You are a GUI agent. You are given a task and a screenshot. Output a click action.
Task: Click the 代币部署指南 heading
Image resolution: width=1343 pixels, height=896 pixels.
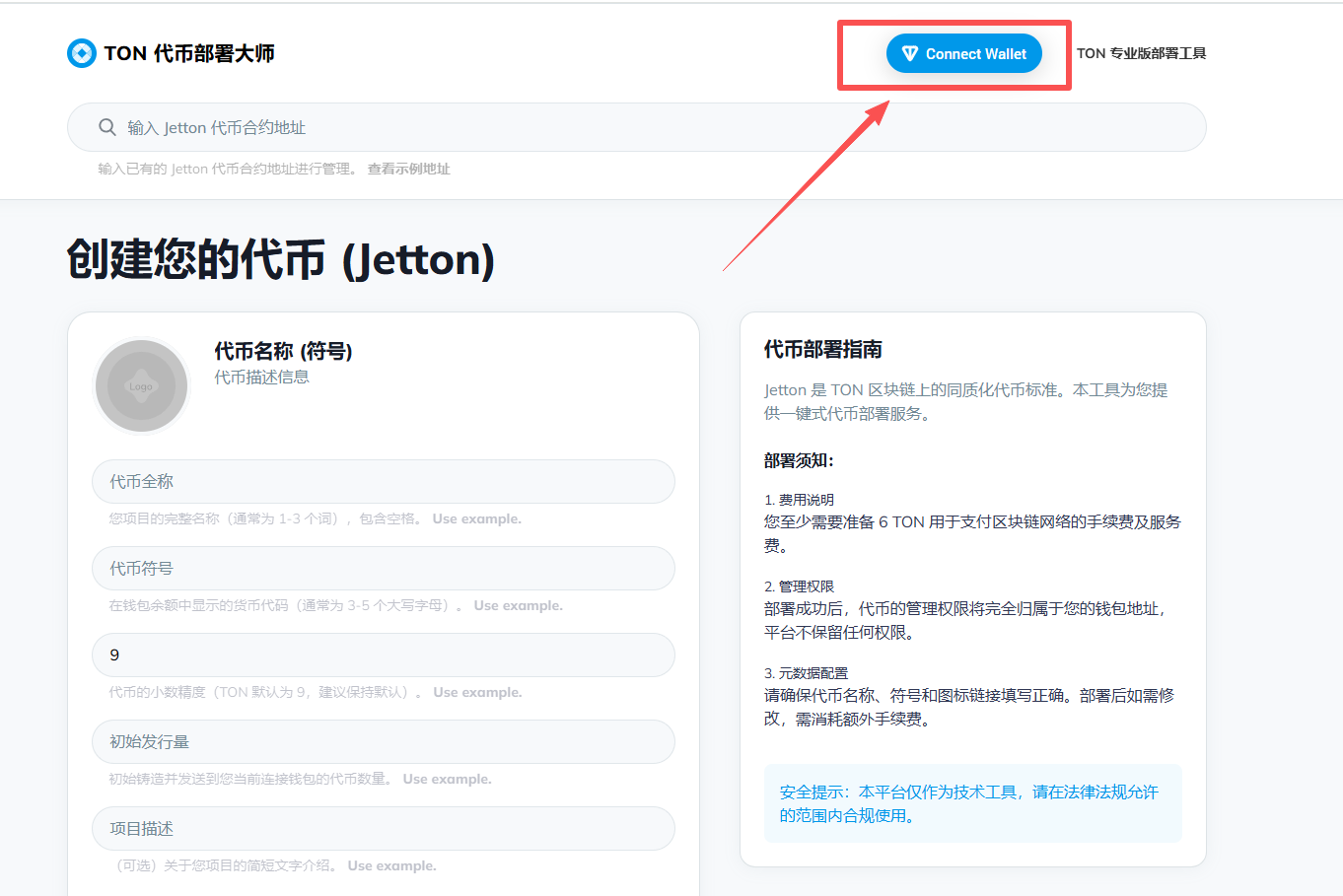(822, 350)
